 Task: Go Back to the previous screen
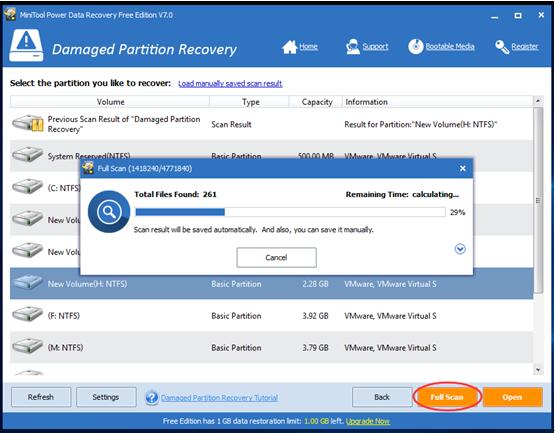coord(382,397)
